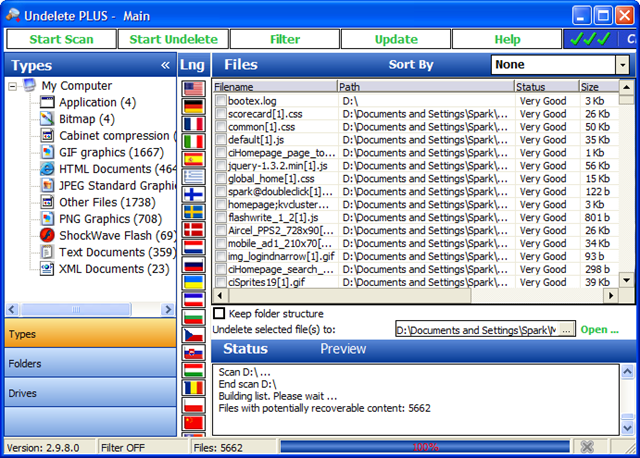Select the Polish flag language

click(x=193, y=405)
